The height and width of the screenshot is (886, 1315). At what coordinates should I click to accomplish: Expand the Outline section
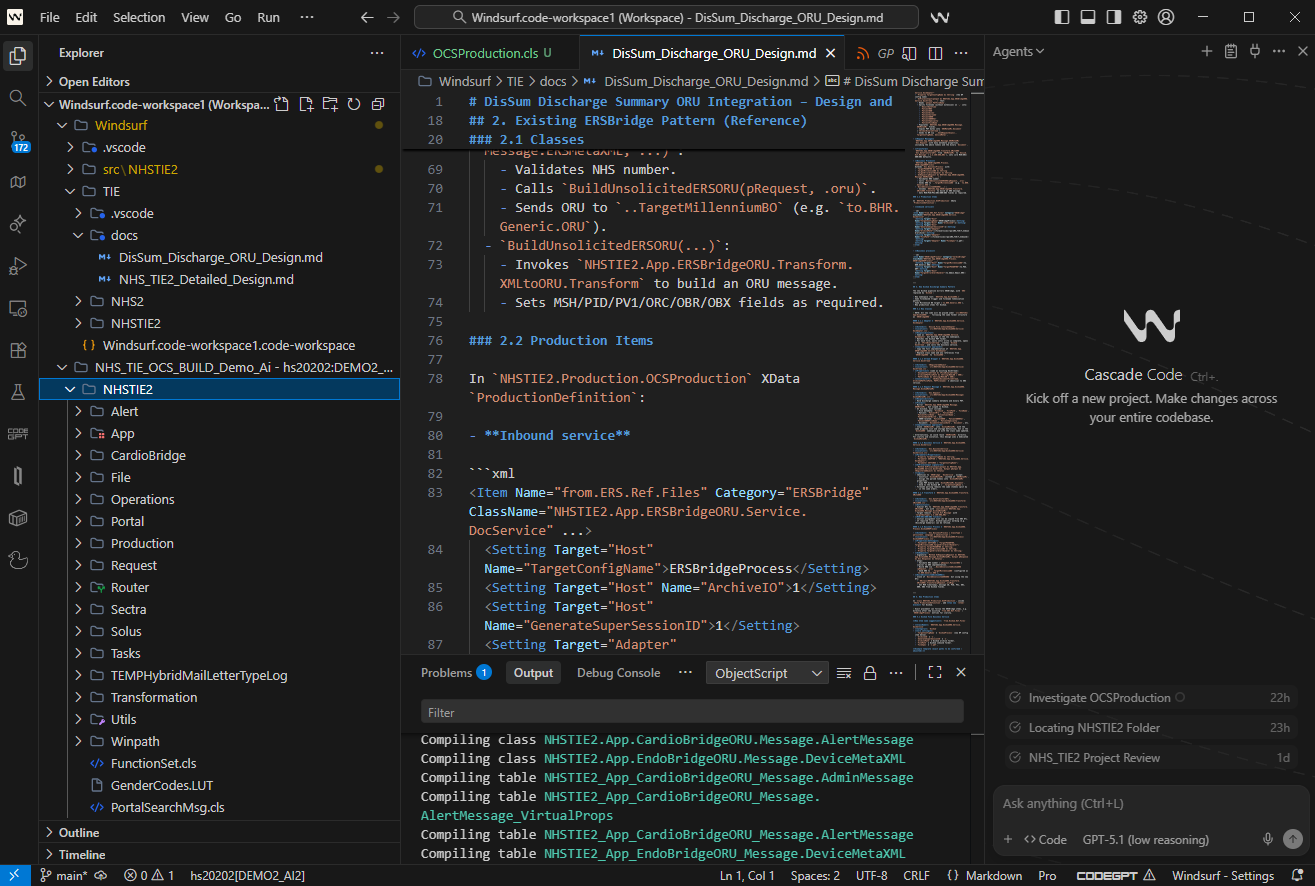79,832
